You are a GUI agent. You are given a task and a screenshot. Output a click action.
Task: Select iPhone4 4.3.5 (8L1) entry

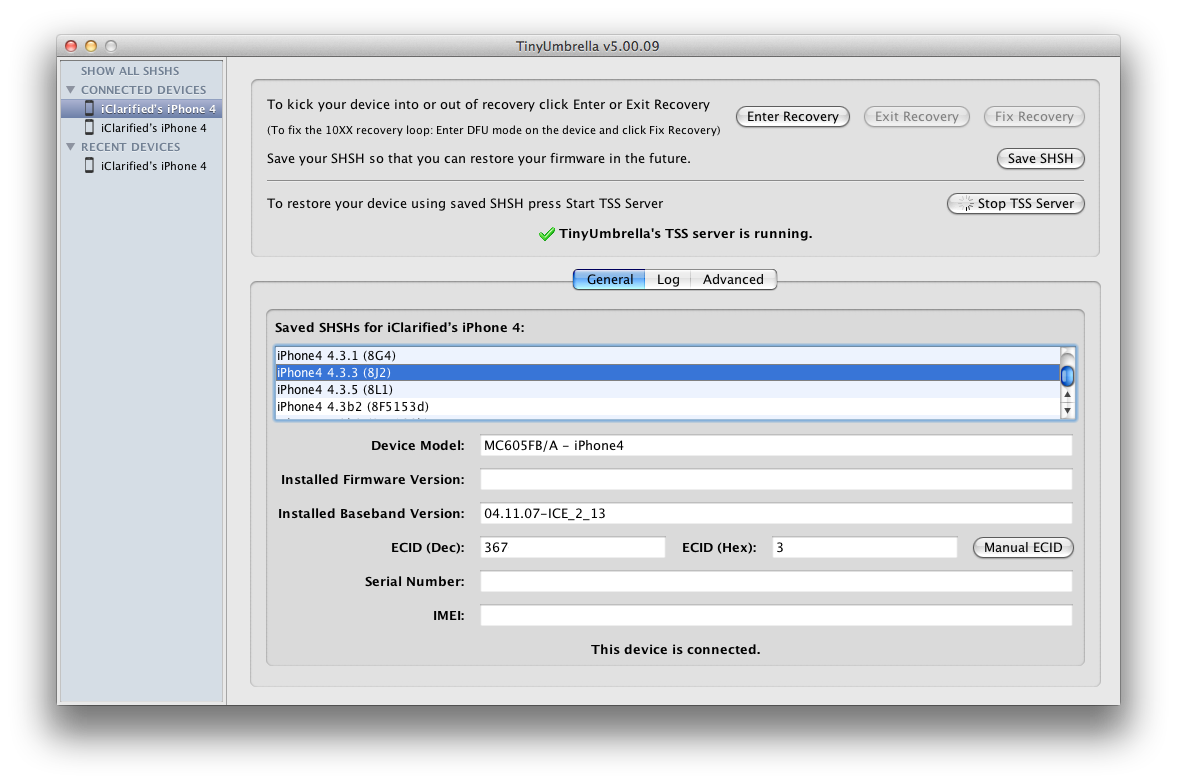328,390
